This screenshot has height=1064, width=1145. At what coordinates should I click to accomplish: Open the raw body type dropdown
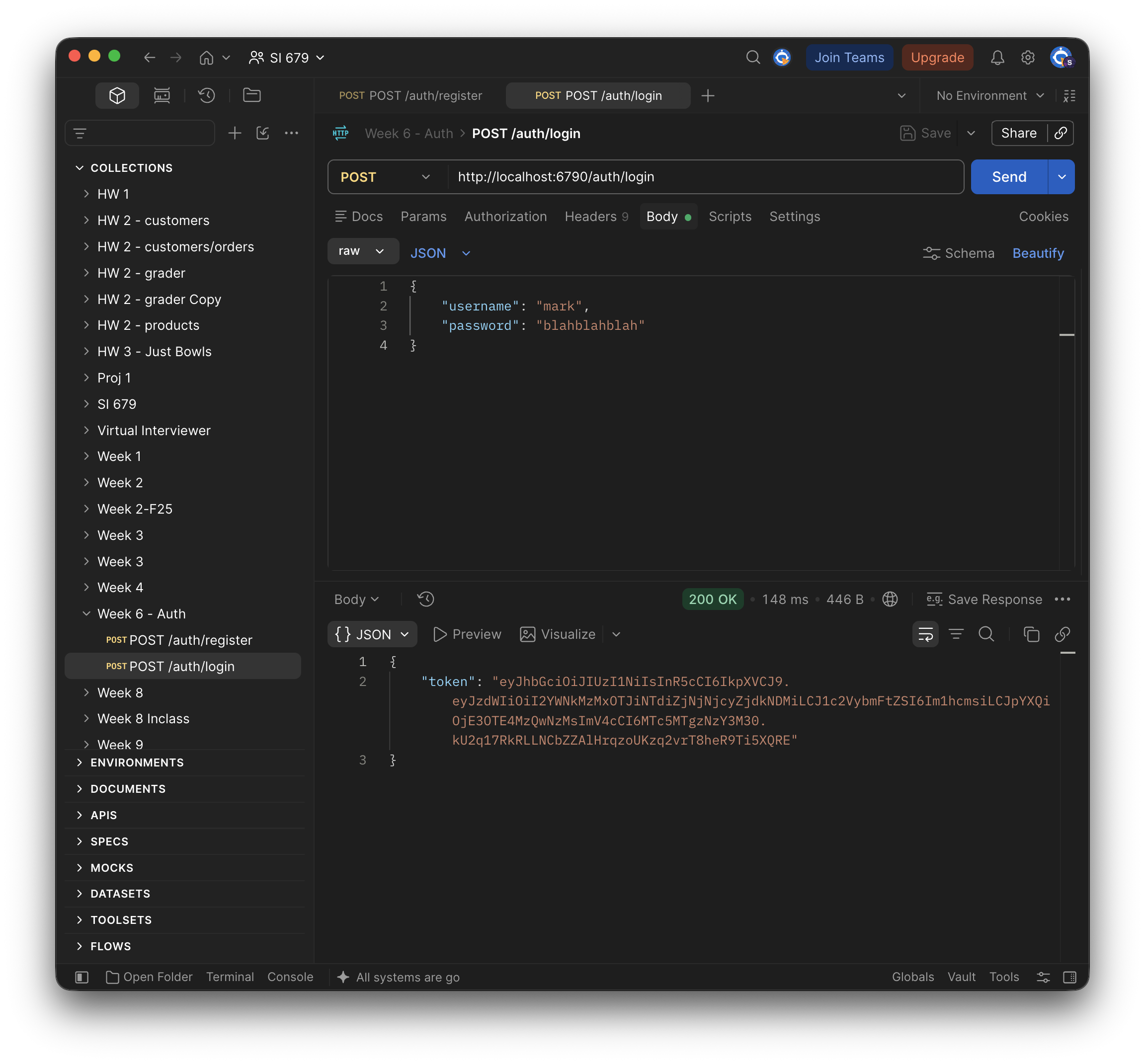click(x=363, y=251)
